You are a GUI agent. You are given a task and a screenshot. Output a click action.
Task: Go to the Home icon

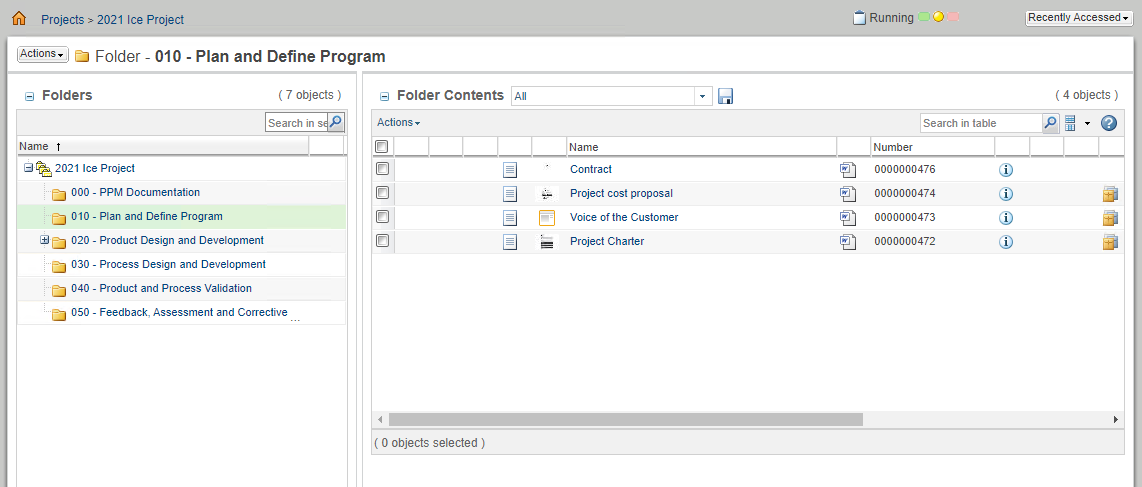pos(19,18)
